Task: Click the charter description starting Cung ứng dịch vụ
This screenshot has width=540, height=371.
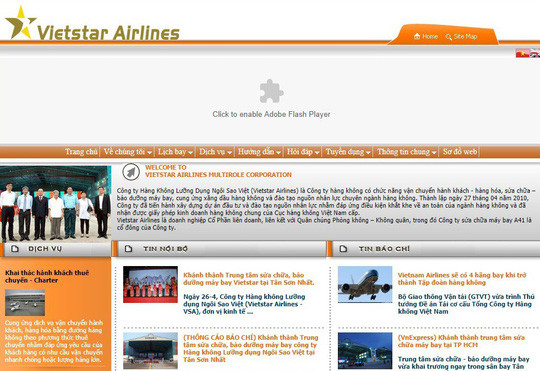Action: (x=54, y=341)
